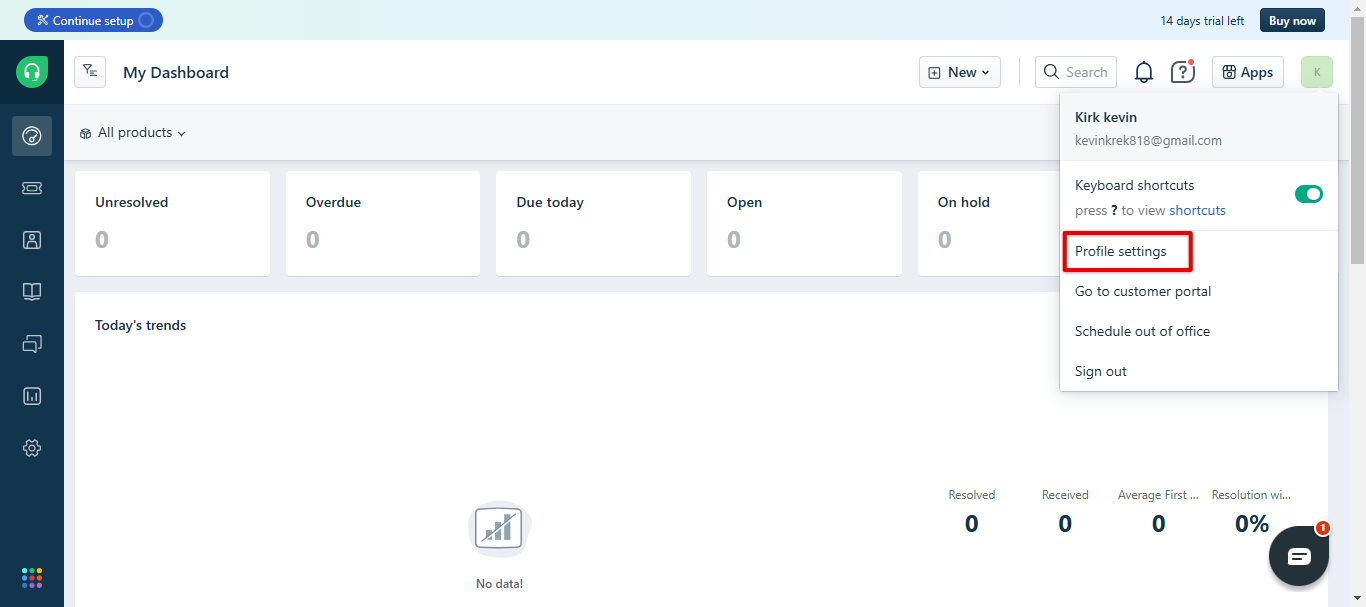Click the Average First response value
The image size is (1366, 607).
(x=1158, y=524)
